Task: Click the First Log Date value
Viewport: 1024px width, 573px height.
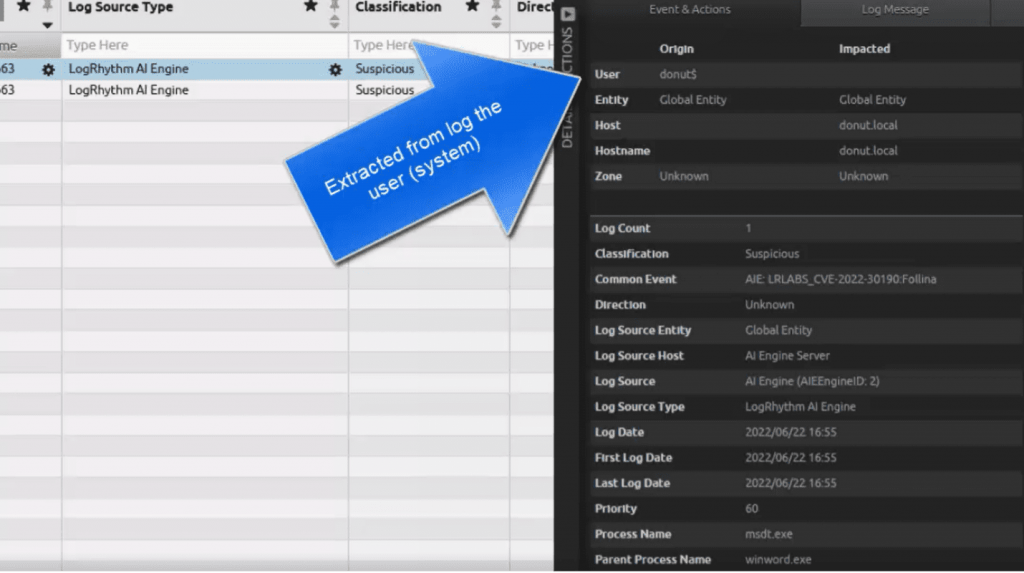Action: [x=790, y=458]
